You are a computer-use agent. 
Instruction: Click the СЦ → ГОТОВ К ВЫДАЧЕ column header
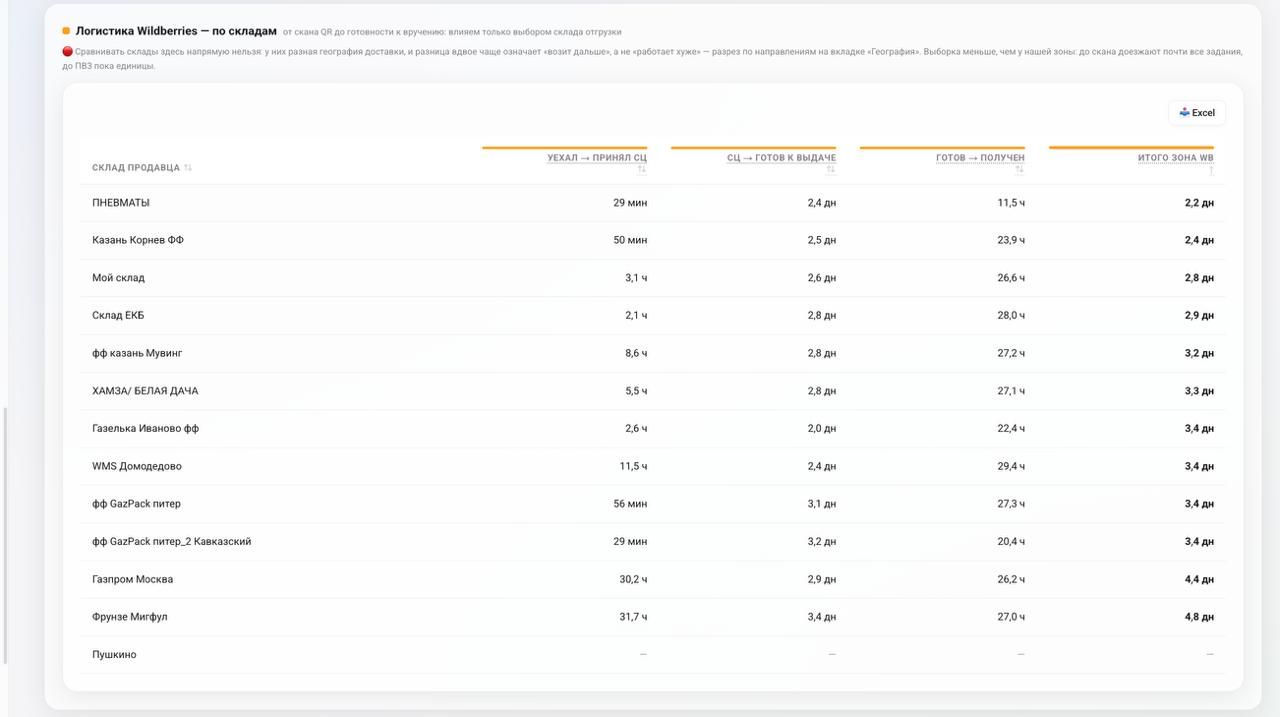pos(781,158)
